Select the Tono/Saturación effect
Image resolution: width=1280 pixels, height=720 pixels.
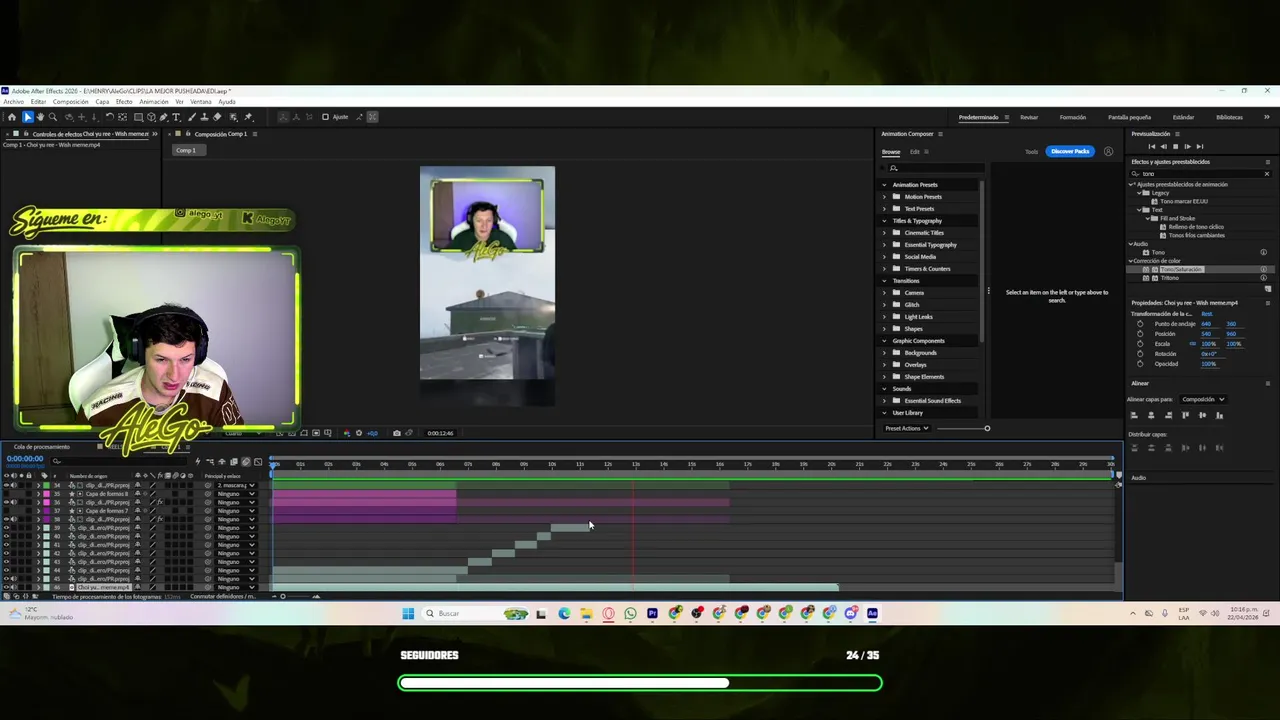[x=1182, y=269]
